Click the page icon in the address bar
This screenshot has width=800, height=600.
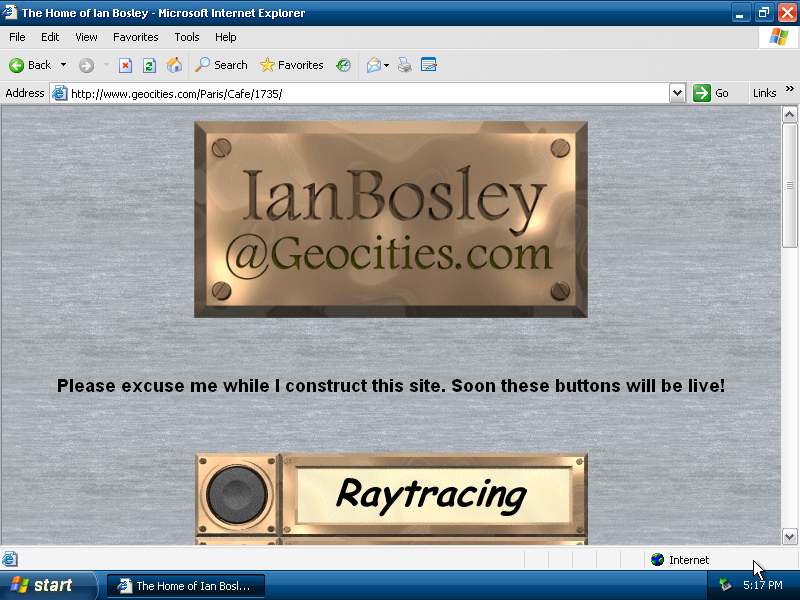click(60, 93)
